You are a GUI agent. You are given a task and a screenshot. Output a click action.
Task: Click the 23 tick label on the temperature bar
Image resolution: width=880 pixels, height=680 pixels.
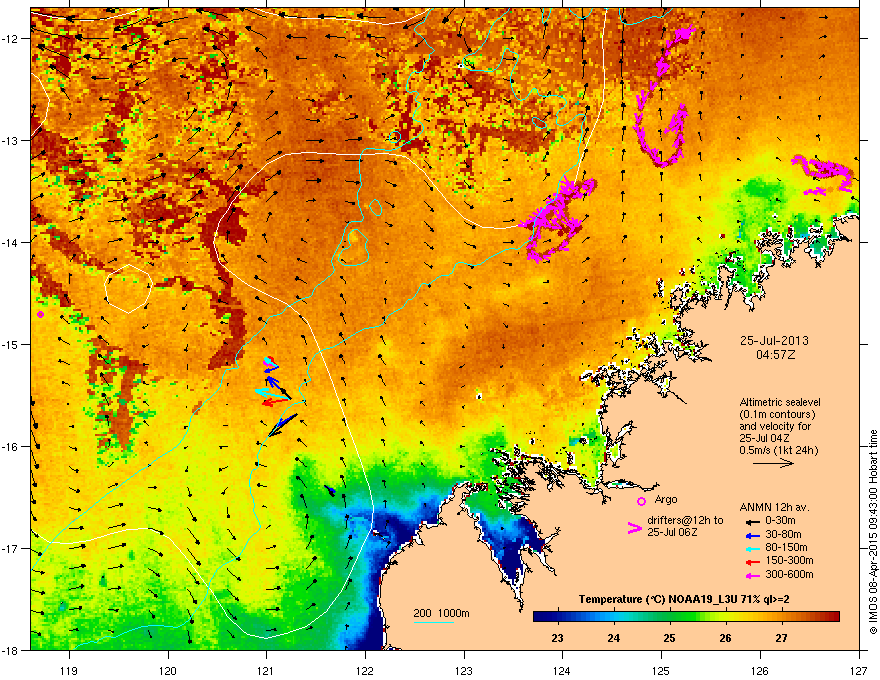click(557, 638)
